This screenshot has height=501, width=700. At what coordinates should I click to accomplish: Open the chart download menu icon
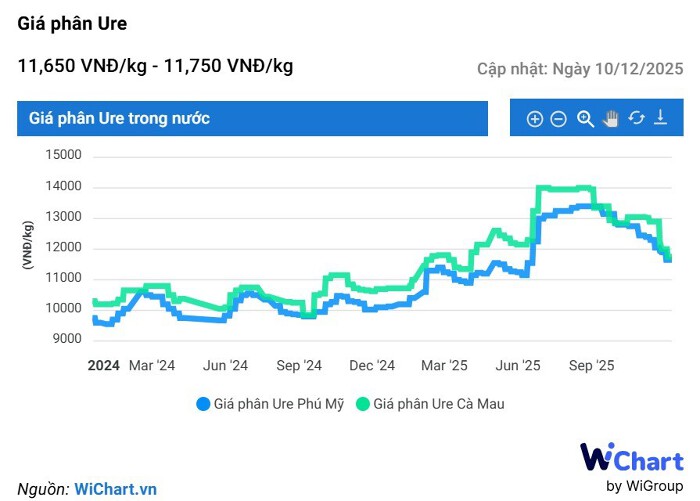660,119
